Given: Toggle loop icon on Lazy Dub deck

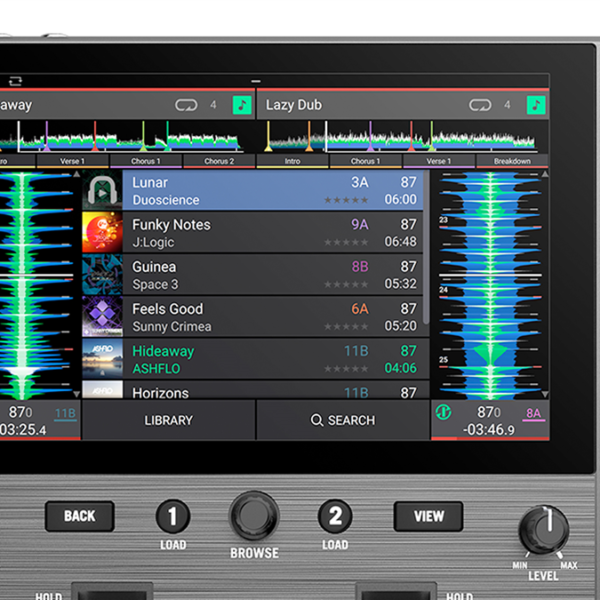Looking at the screenshot, I should [480, 105].
